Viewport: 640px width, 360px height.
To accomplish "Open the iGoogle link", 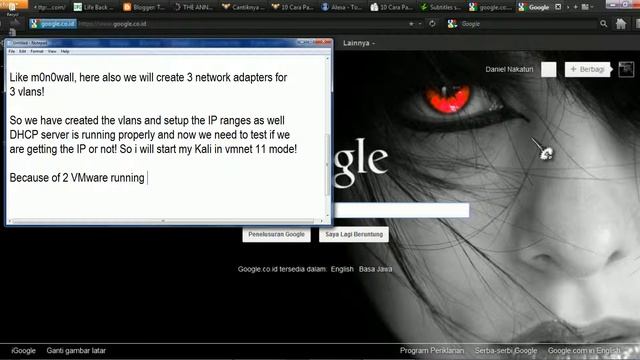I will pyautogui.click(x=23, y=351).
